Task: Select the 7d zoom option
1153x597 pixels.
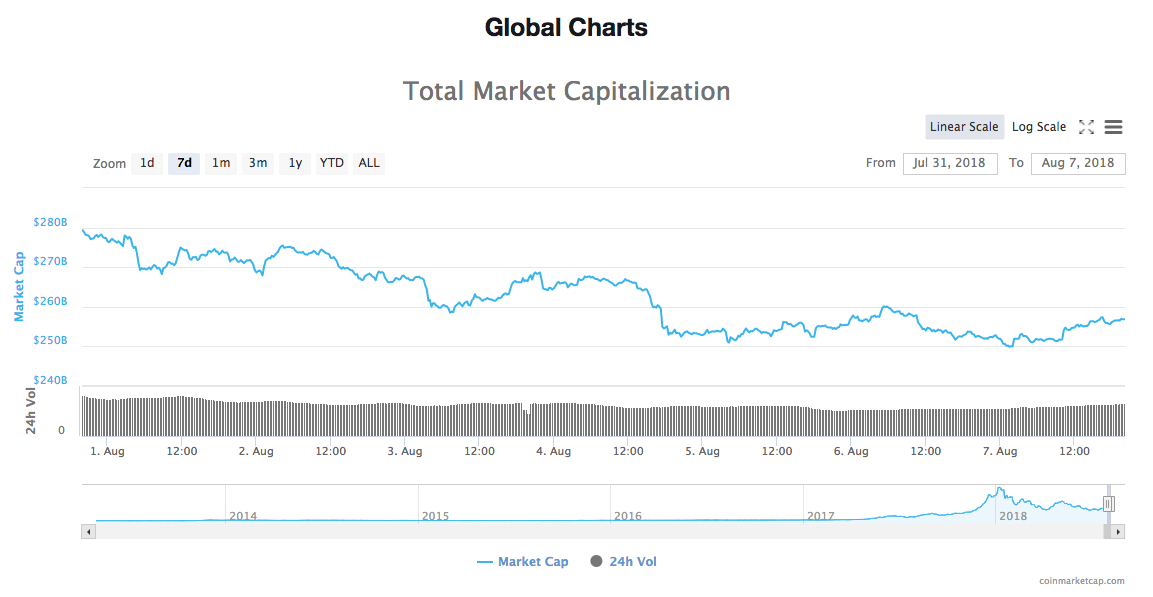Action: [184, 163]
